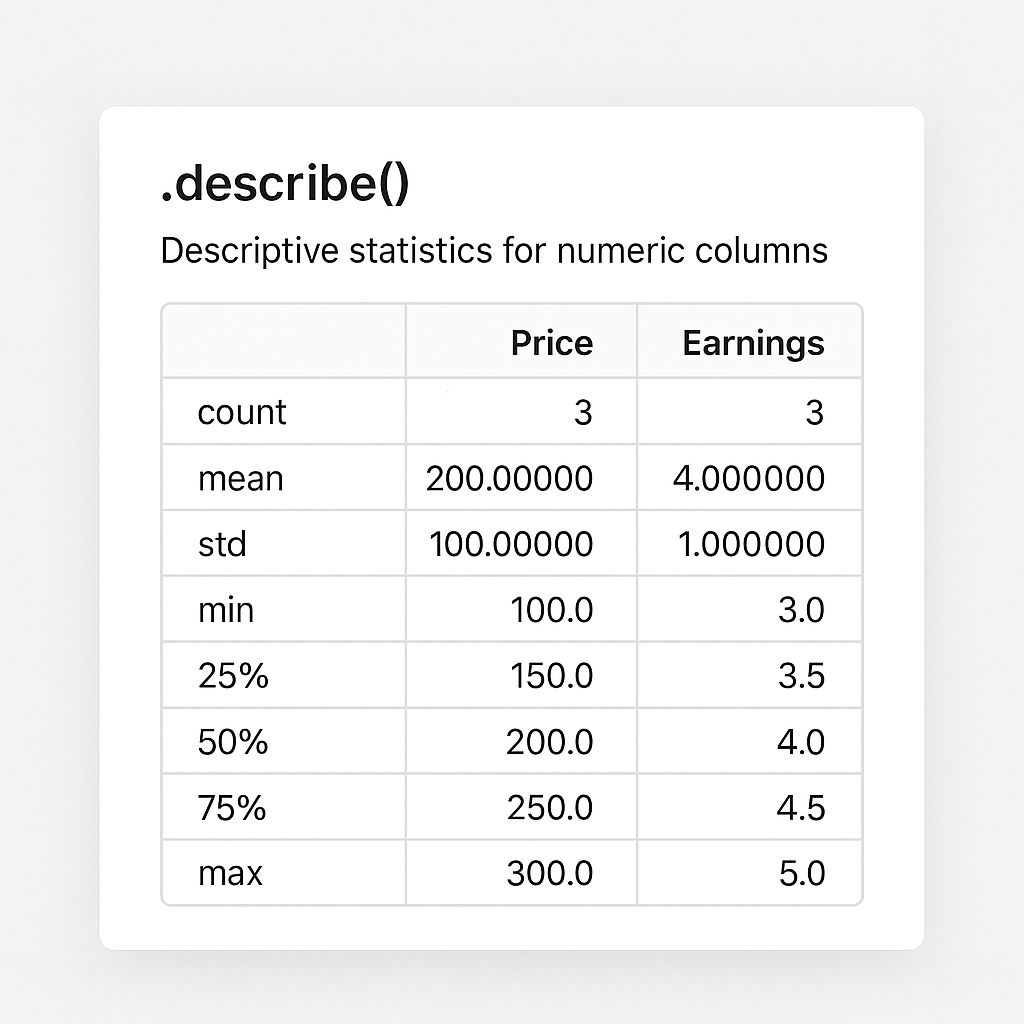
Task: Select the Earnings column header
Action: point(753,343)
